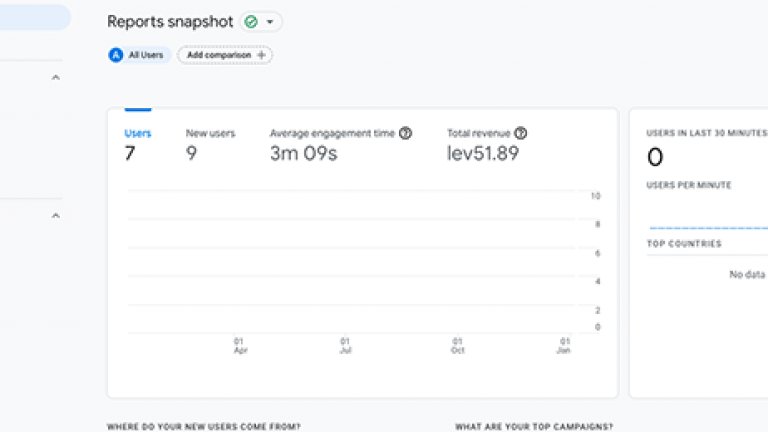Click the blue 'A' All Users badge
The image size is (768, 432).
pyautogui.click(x=116, y=55)
